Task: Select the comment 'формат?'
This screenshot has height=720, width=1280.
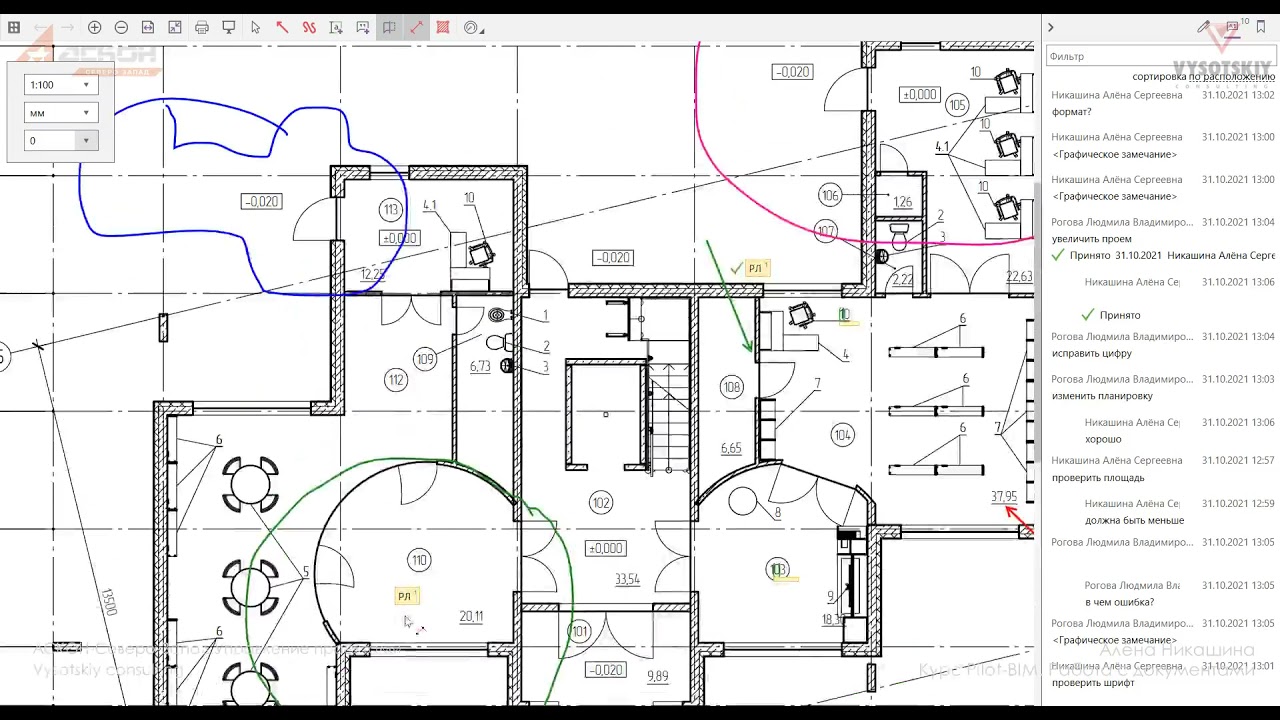Action: (x=1071, y=112)
